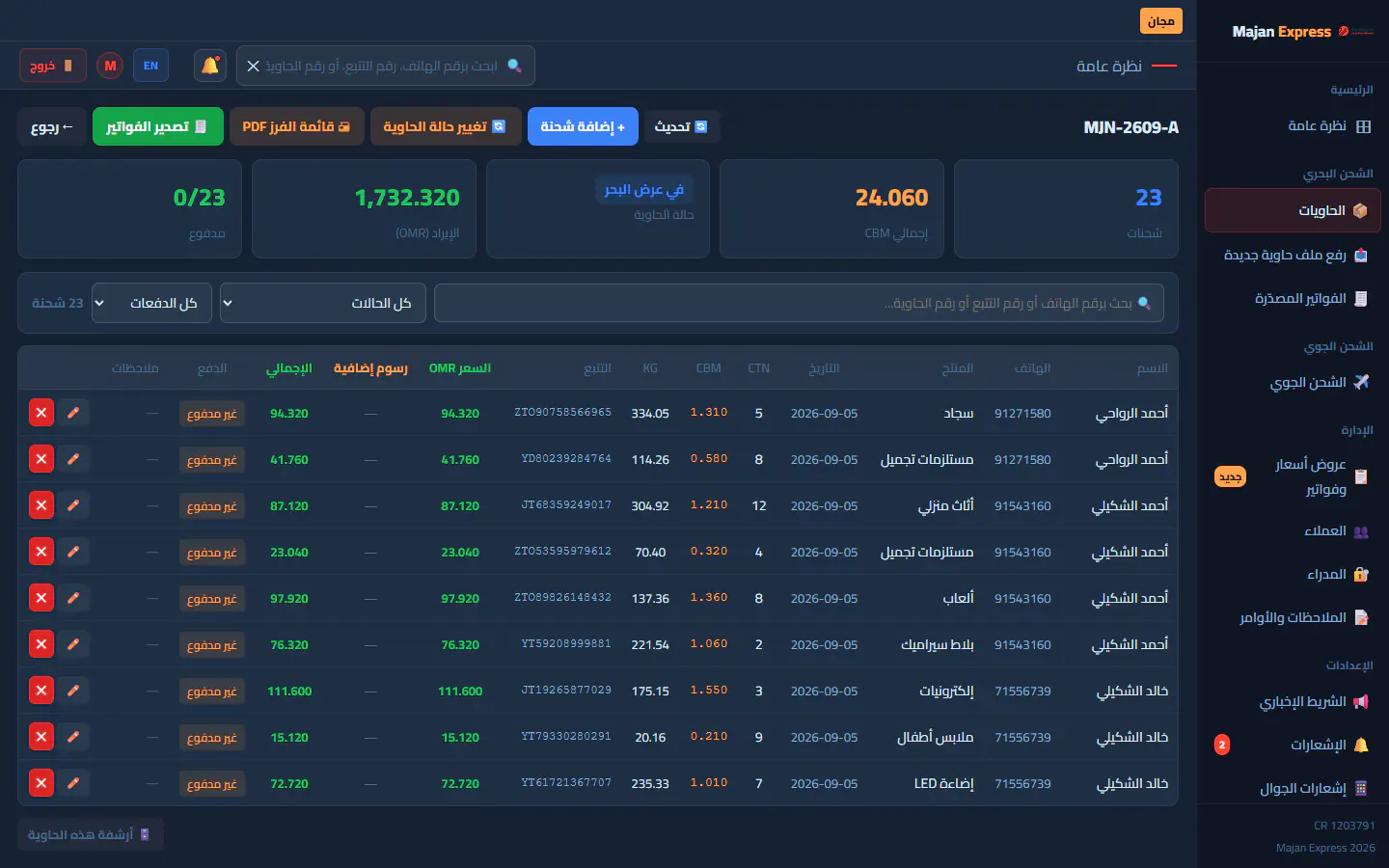Open الشريط الإخباري in the sidebar
1389x868 pixels.
pyautogui.click(x=1293, y=702)
